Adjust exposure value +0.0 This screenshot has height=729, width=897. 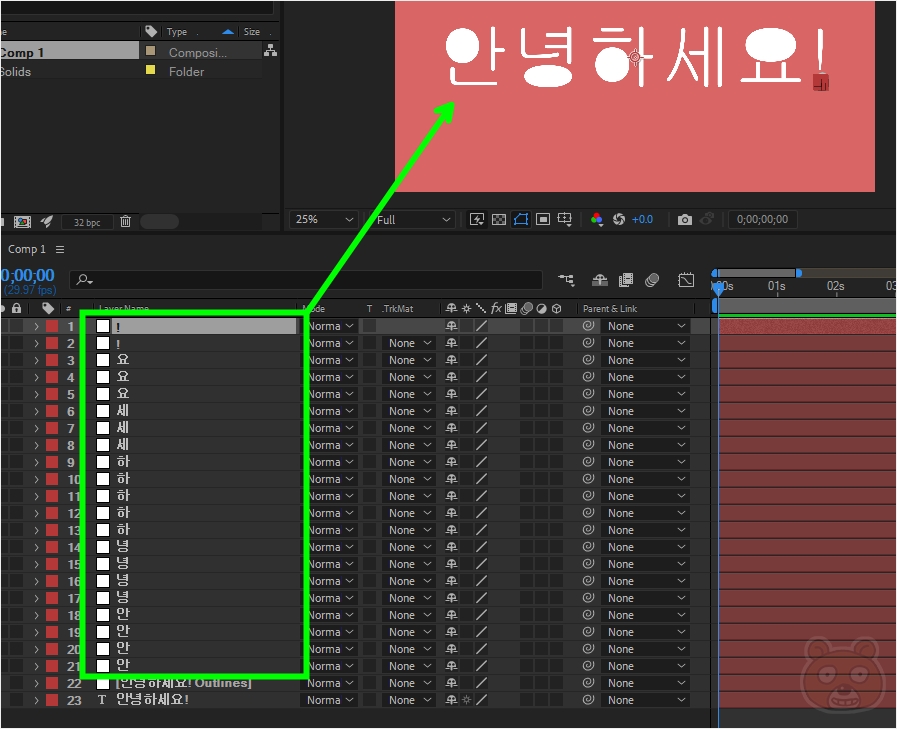(x=642, y=219)
